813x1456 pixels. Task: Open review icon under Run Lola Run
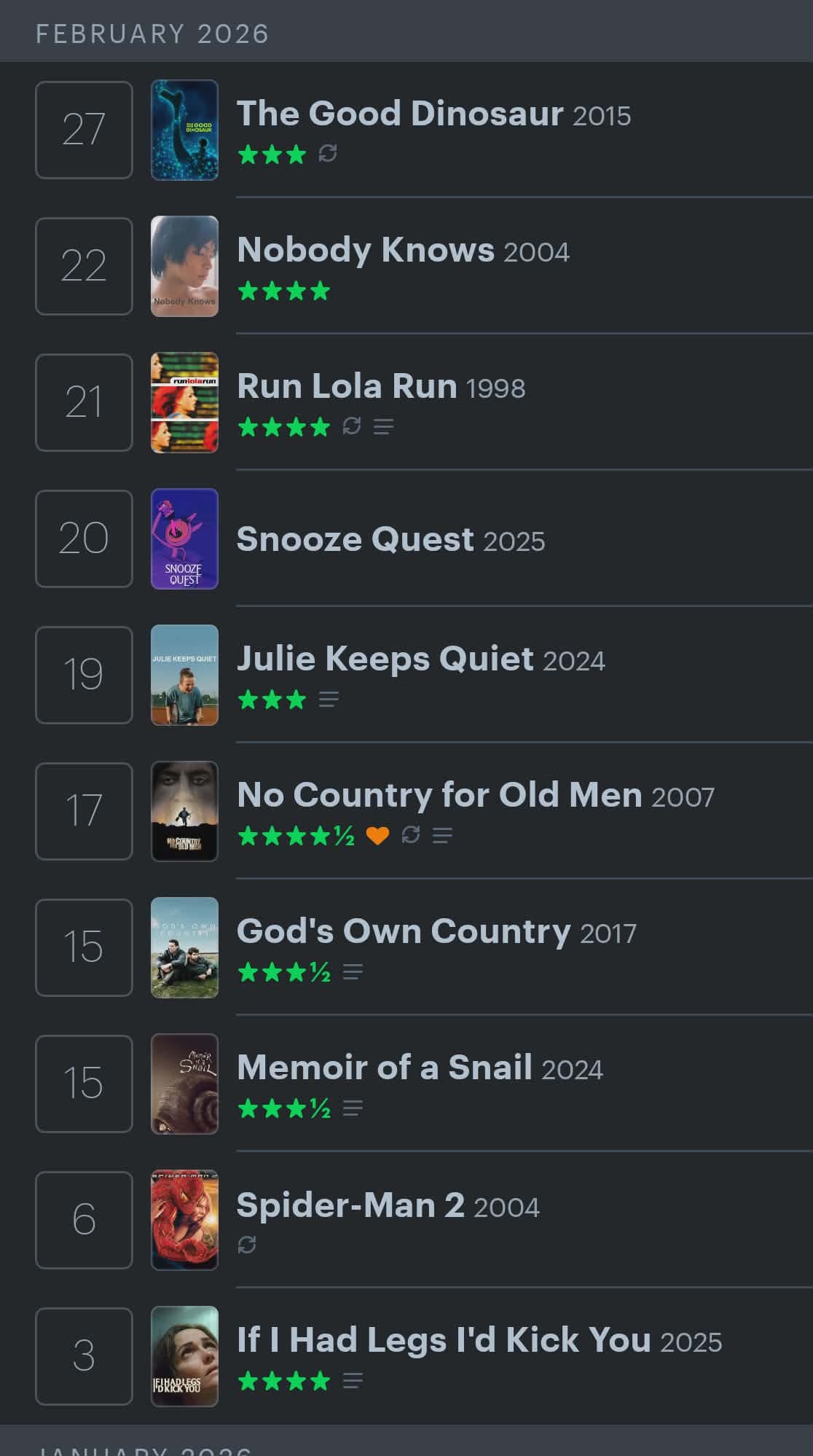383,427
